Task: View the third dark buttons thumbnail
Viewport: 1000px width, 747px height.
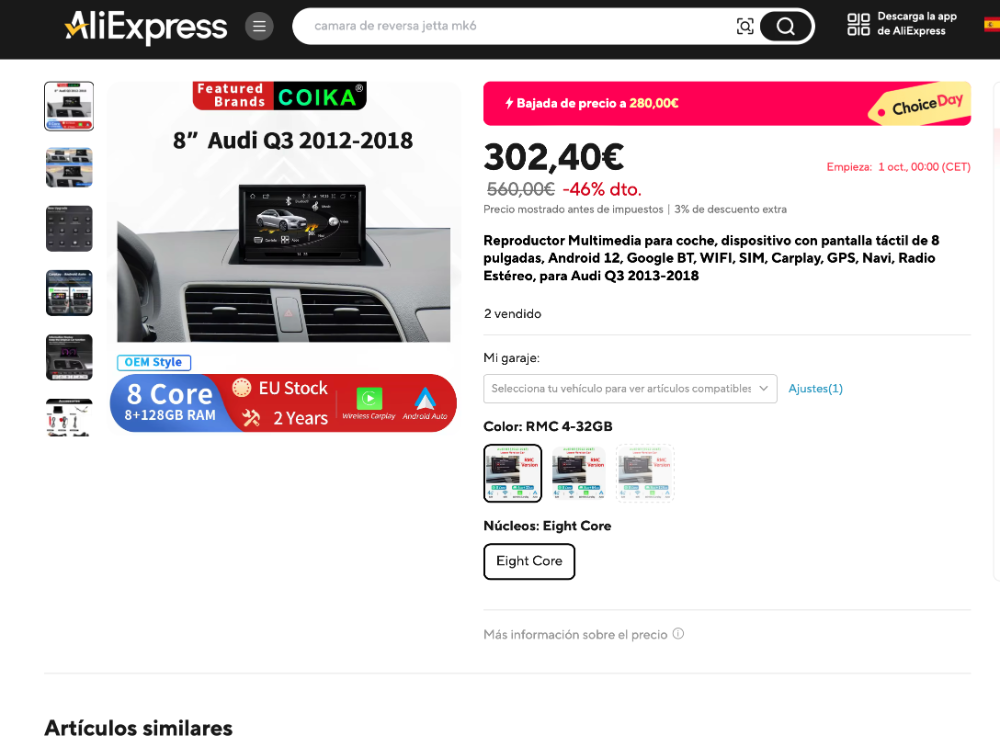Action: click(x=69, y=228)
